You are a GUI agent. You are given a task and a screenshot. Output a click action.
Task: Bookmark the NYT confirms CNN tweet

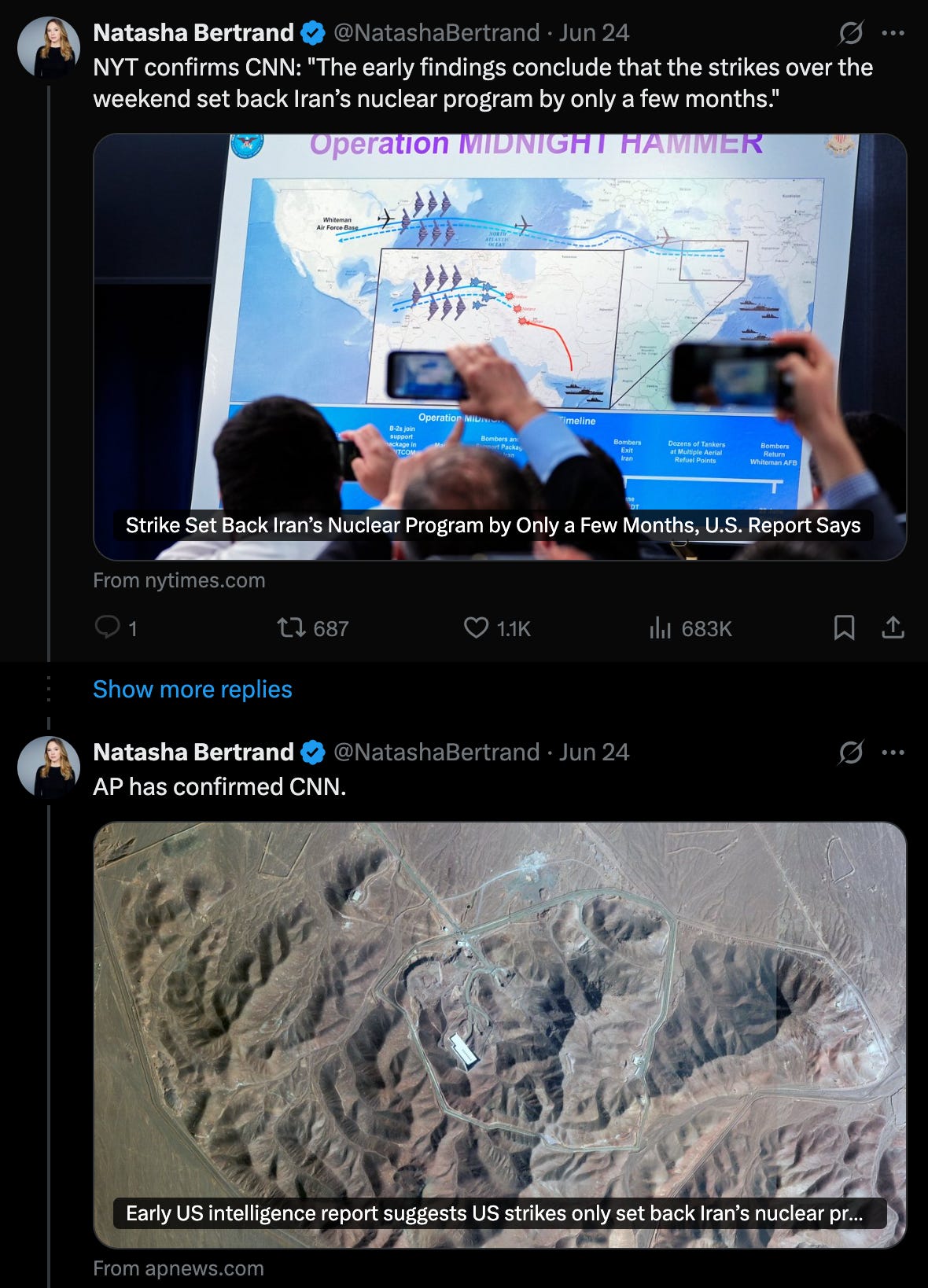click(844, 627)
